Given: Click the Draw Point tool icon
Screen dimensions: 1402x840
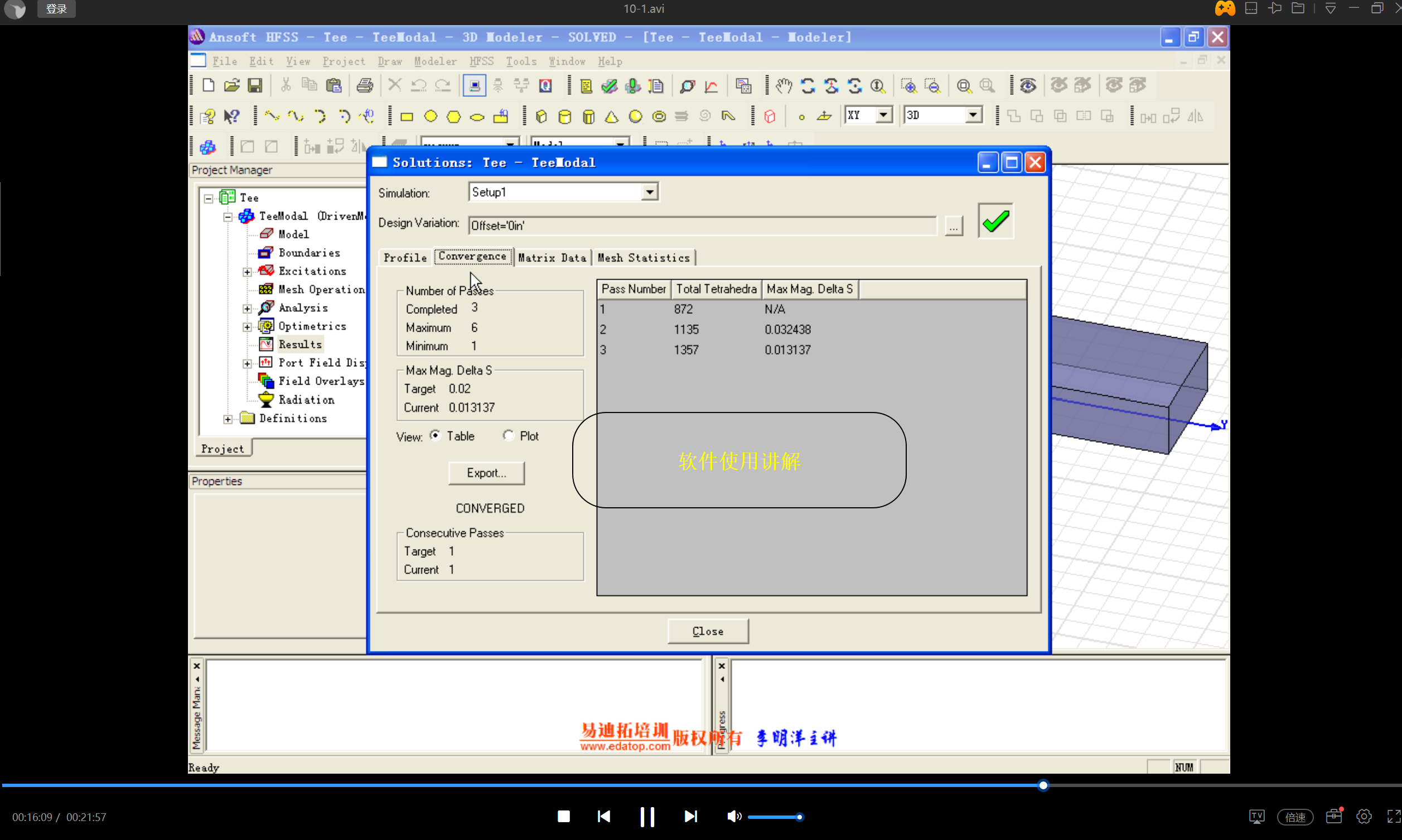Looking at the screenshot, I should [x=801, y=117].
